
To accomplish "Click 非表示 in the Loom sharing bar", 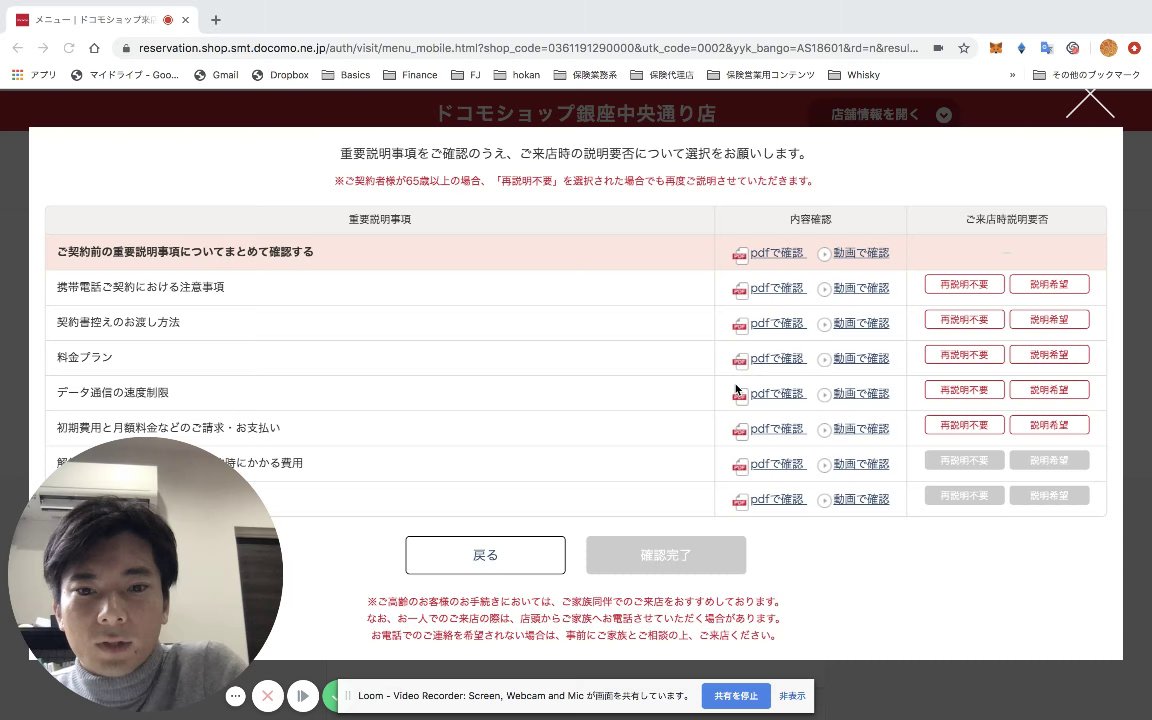I will (792, 696).
